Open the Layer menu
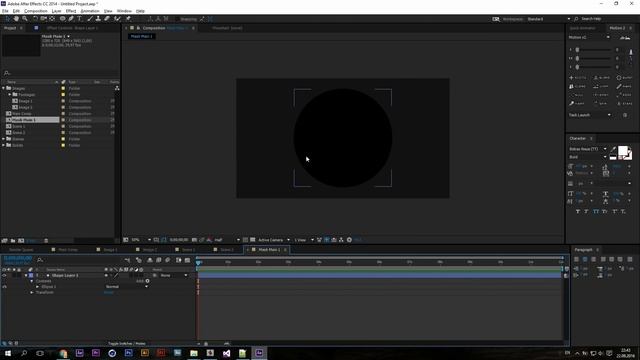The width and height of the screenshot is (640, 360). pyautogui.click(x=56, y=11)
